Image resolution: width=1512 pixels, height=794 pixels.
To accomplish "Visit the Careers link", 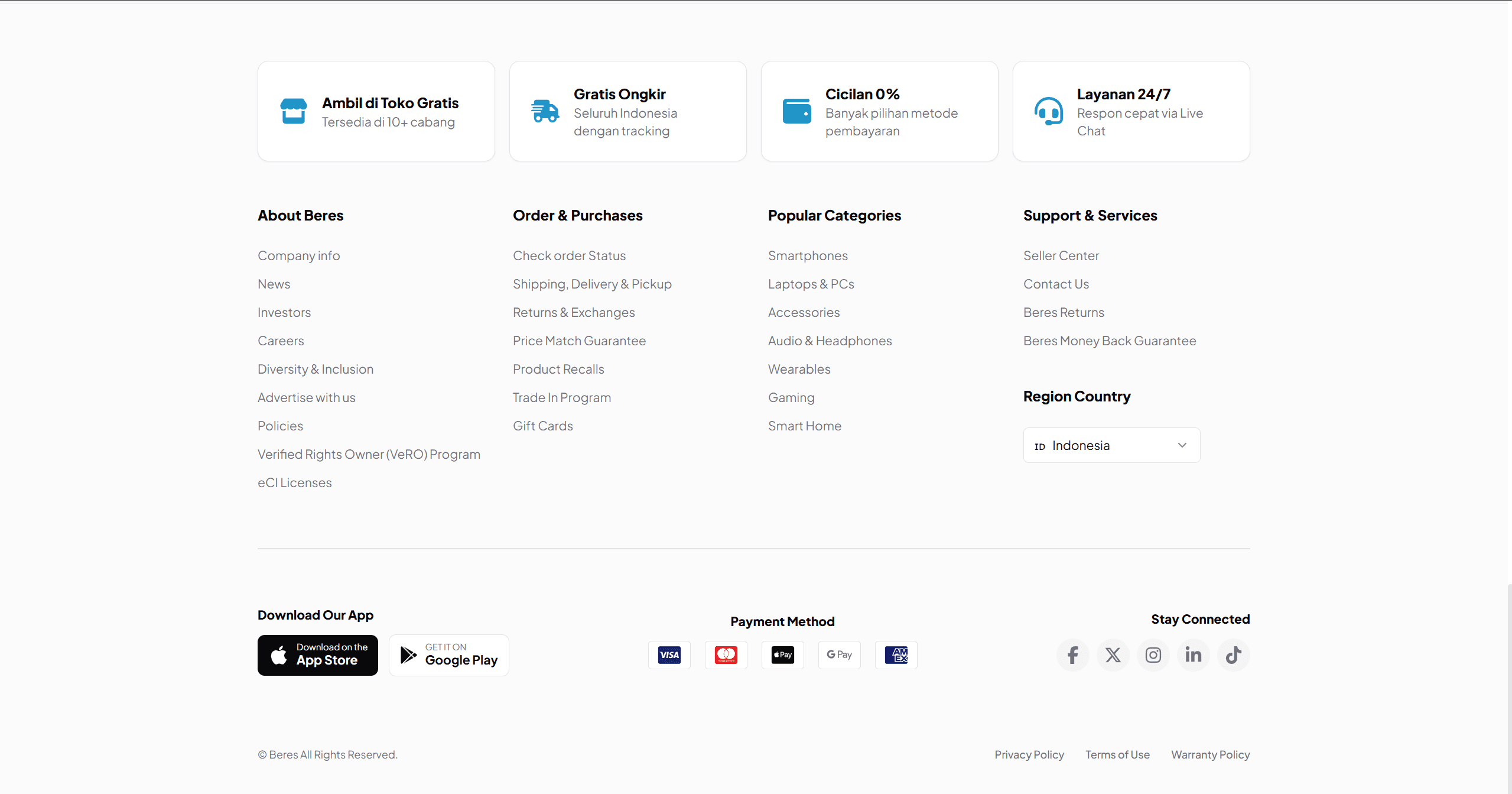I will (281, 341).
